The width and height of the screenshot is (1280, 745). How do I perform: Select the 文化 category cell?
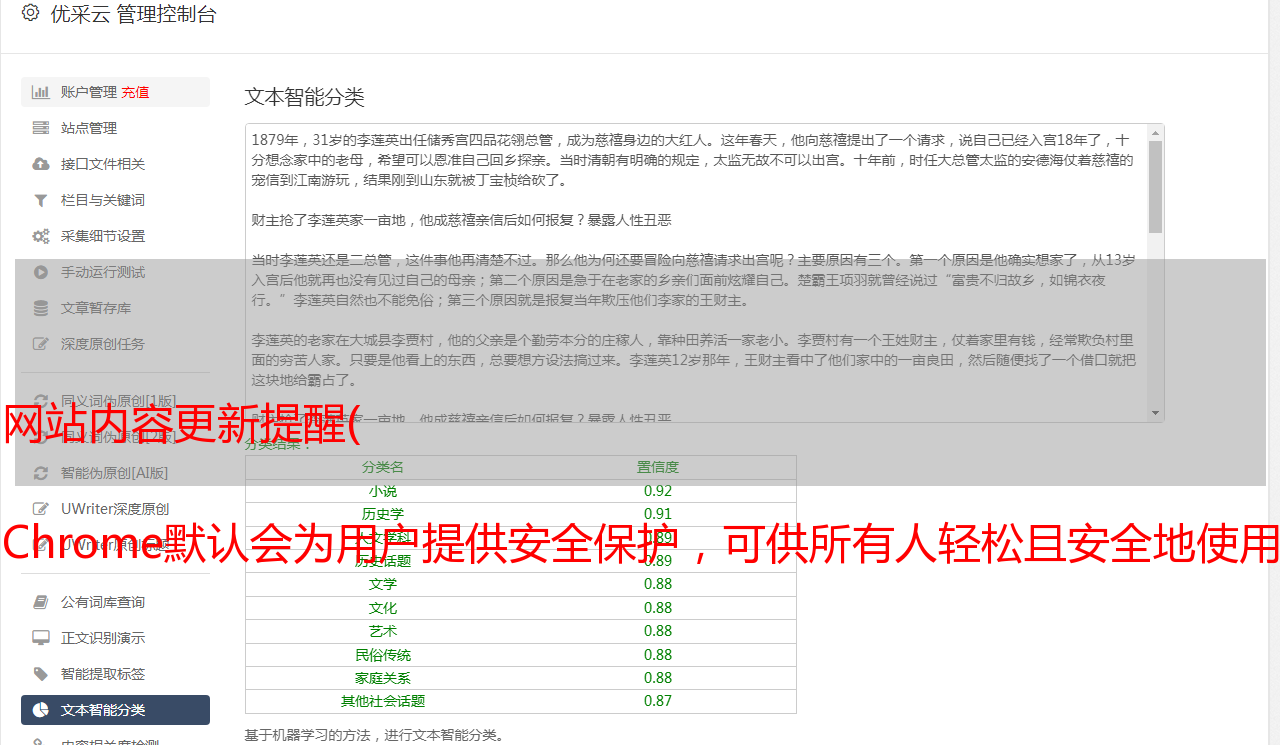[383, 608]
